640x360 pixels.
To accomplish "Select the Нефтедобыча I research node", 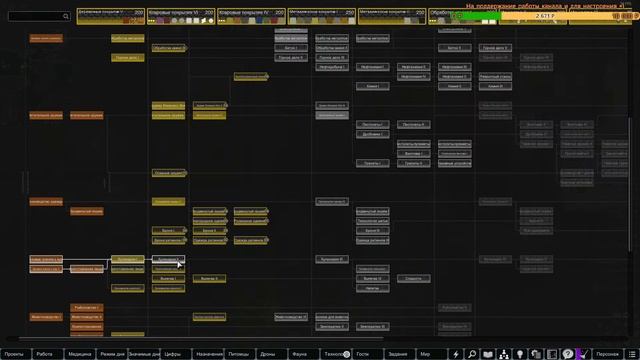I will pyautogui.click(x=332, y=67).
